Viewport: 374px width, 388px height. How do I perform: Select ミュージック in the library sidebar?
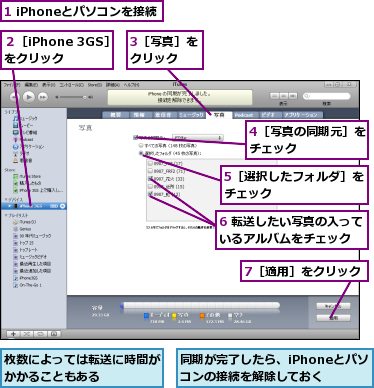25,118
